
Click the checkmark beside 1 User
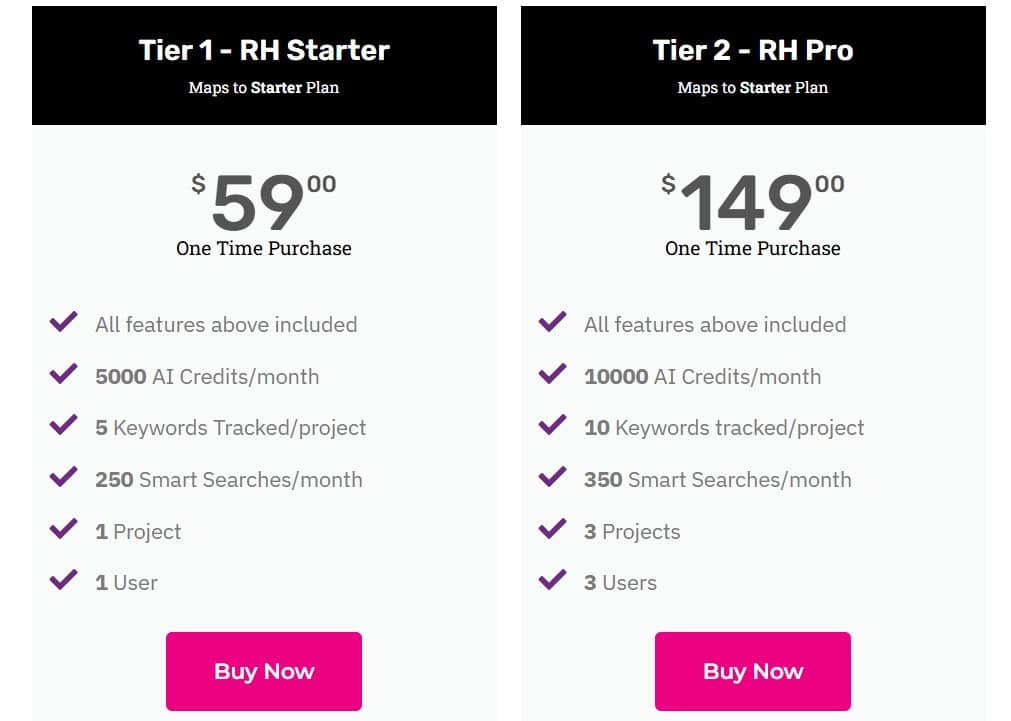click(x=63, y=581)
